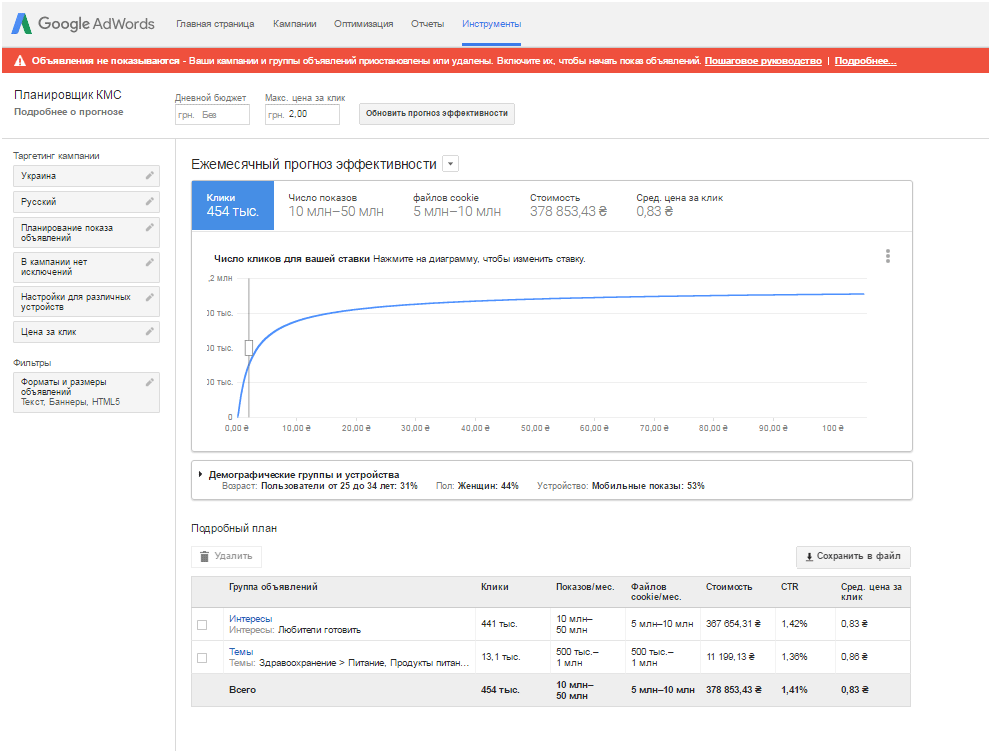This screenshot has height=753, width=991.
Task: Edit Форматы и размеры объявлений pencil icon
Action: [150, 383]
